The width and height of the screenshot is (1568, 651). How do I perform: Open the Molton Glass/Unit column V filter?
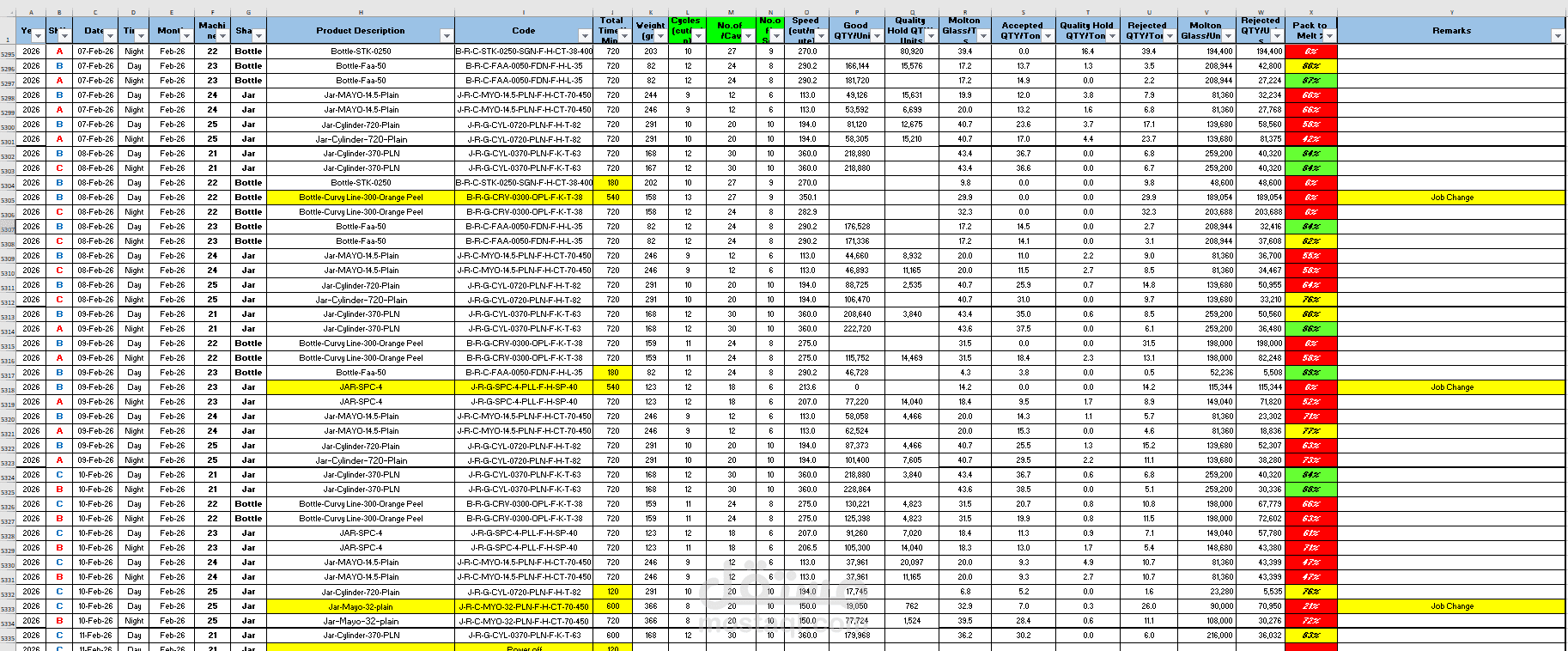pos(1228,36)
